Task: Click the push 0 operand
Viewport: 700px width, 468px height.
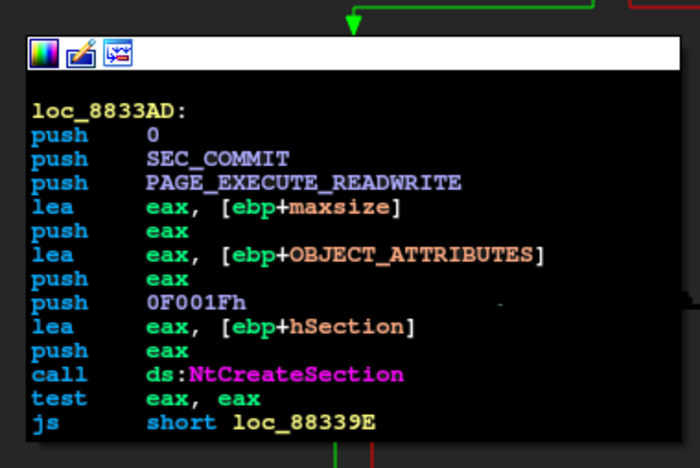Action: (x=153, y=135)
